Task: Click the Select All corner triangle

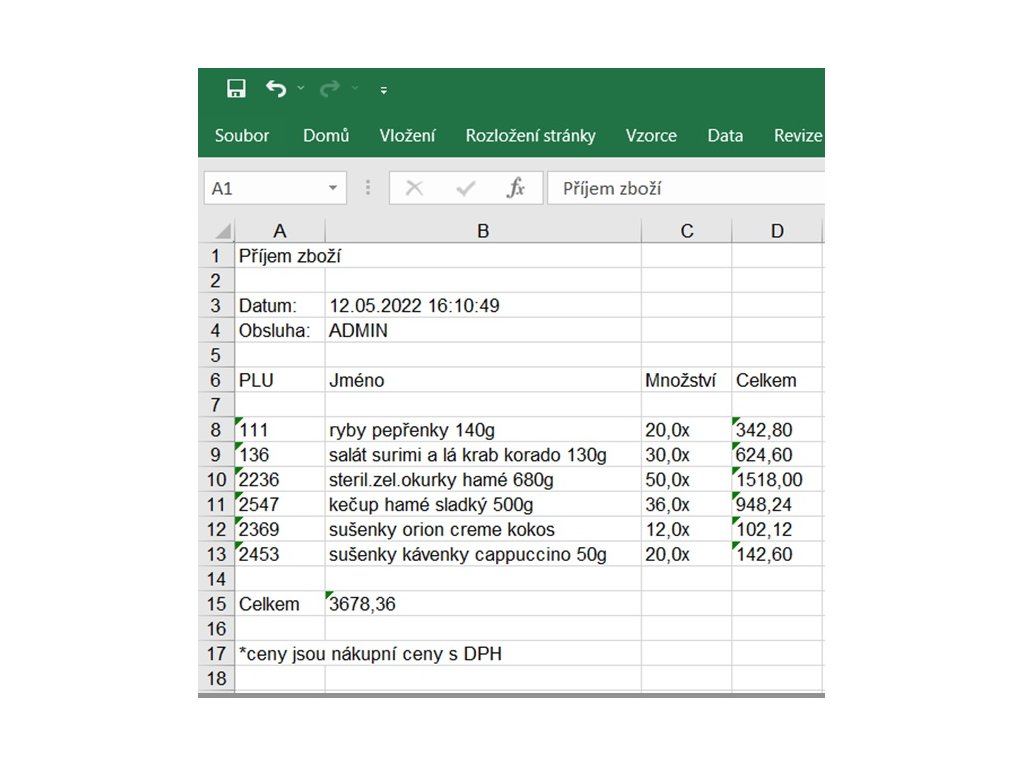Action: [x=222, y=232]
